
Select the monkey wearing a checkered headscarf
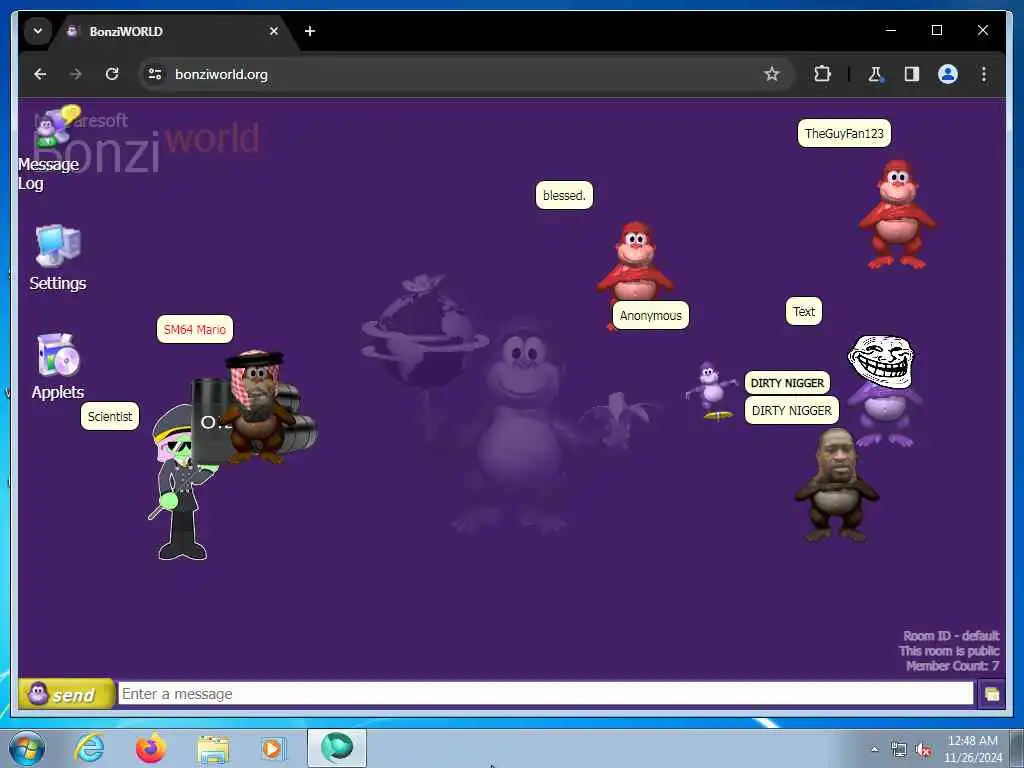point(257,406)
